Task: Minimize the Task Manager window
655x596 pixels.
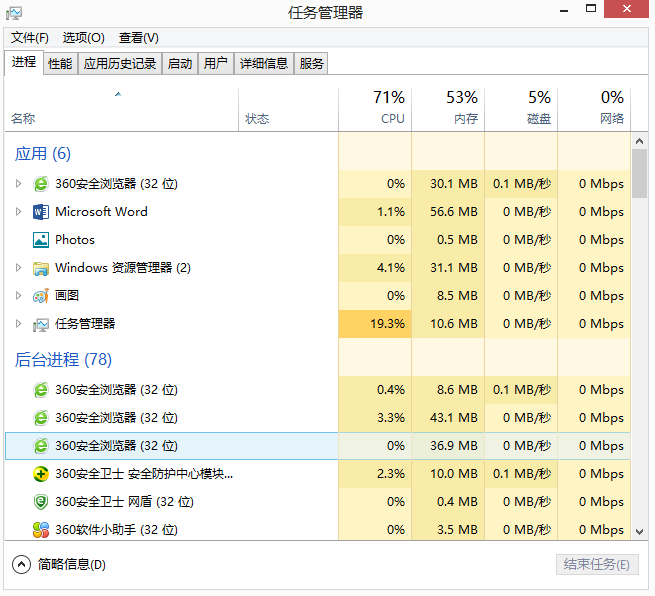Action: [x=564, y=10]
